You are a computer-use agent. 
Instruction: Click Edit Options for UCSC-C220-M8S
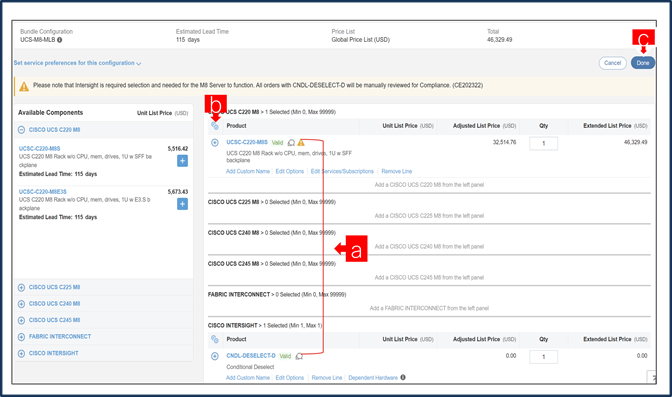290,171
